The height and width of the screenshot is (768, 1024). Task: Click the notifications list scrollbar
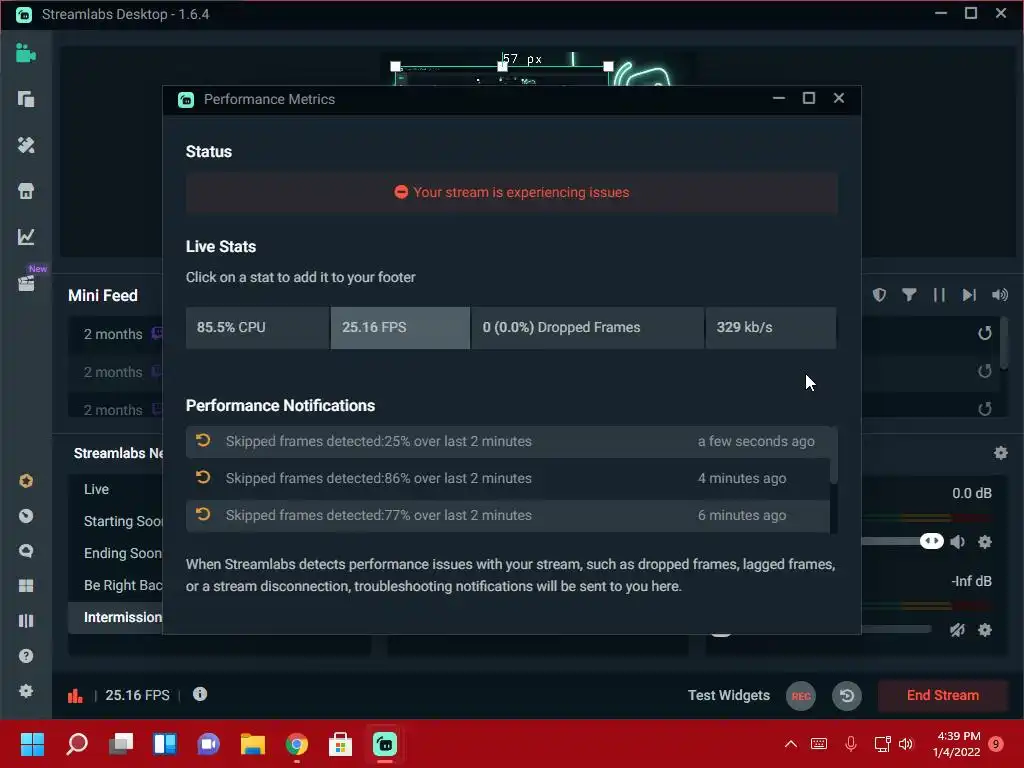[x=833, y=456]
